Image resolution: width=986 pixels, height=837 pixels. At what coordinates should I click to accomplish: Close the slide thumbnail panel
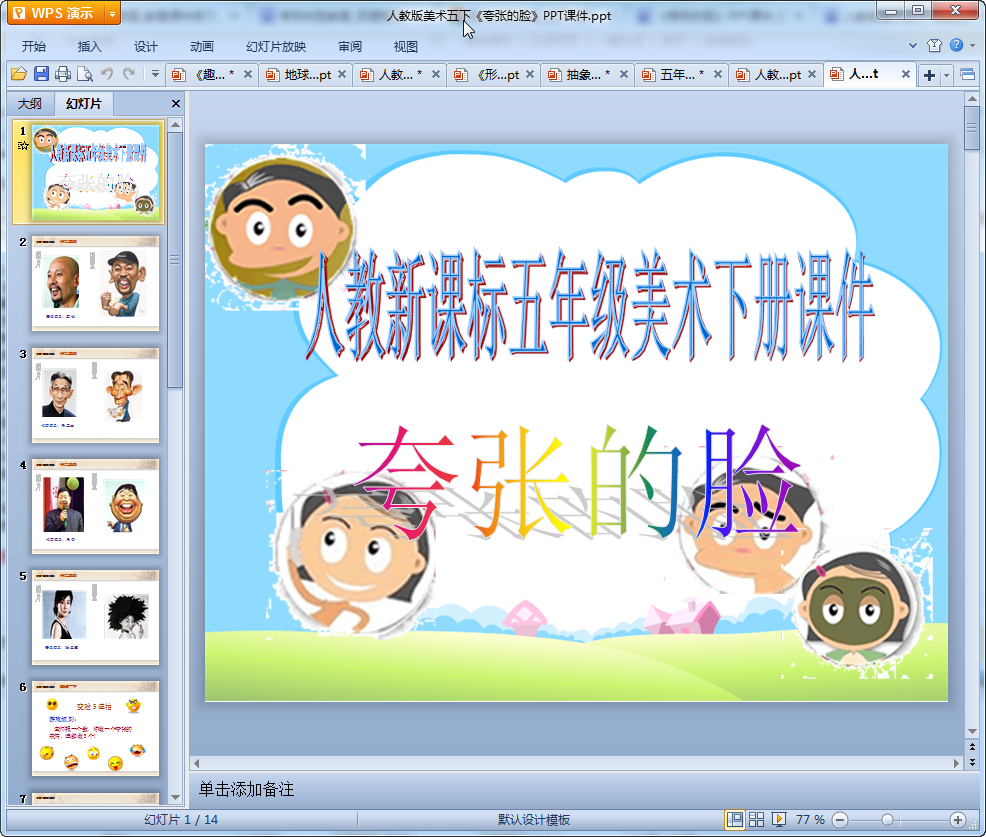coord(176,104)
